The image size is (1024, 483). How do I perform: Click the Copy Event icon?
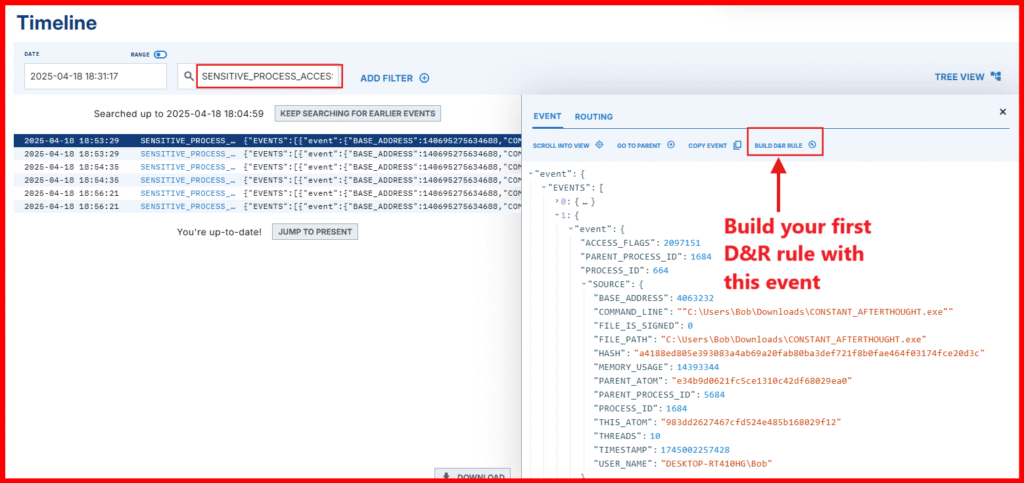point(737,145)
